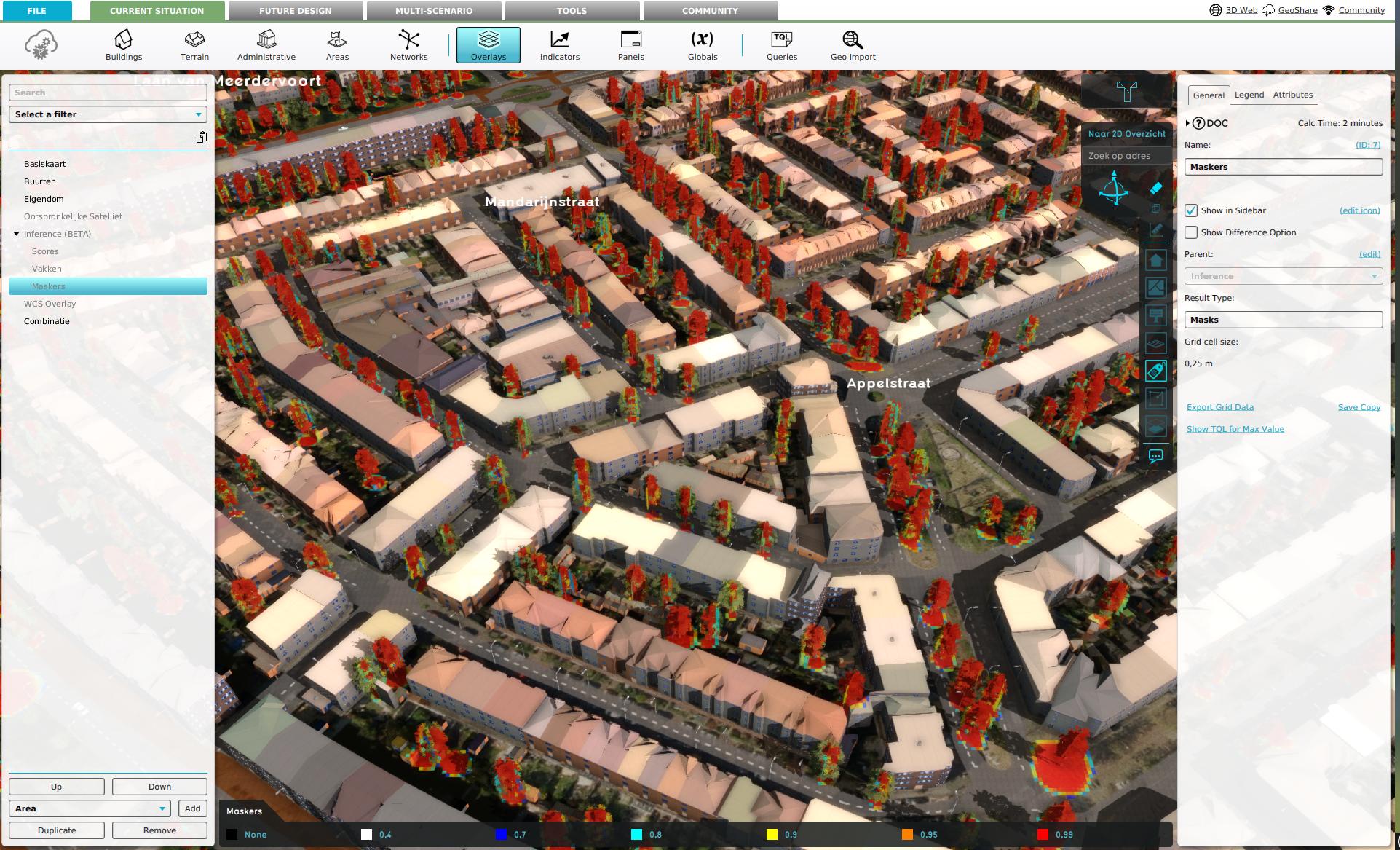Click the camera navigation compass icon
This screenshot has height=850, width=1400.
click(1113, 189)
